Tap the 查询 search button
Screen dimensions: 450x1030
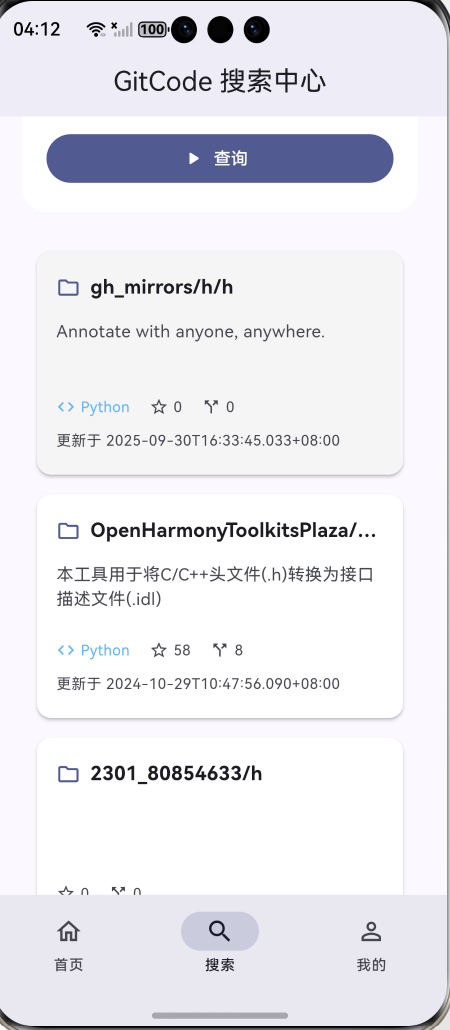click(219, 158)
